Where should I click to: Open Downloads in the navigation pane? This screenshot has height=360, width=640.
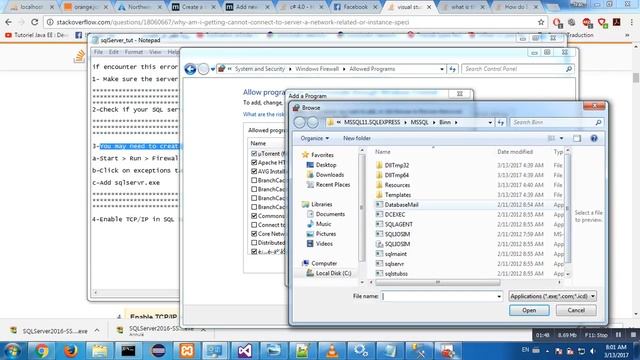tap(329, 175)
